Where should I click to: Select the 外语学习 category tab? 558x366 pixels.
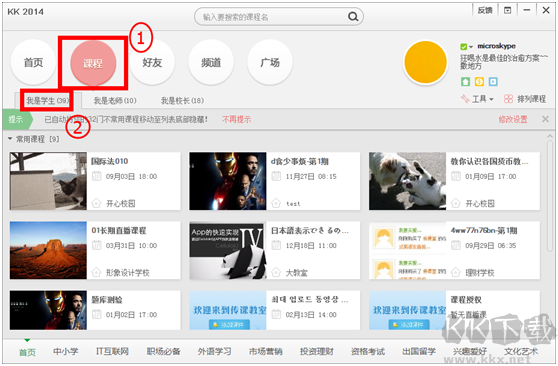click(x=214, y=351)
